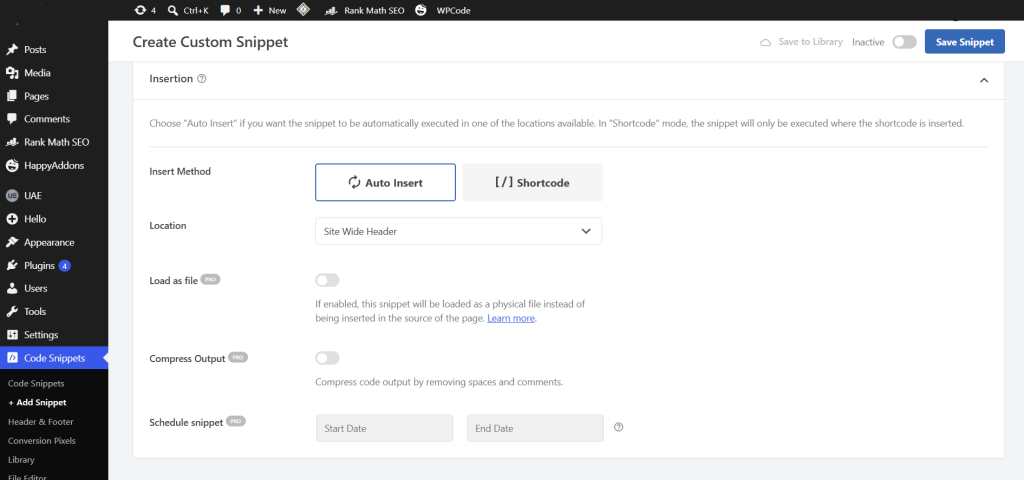Click the Posts pin icon in sidebar
The height and width of the screenshot is (480, 1024).
pos(12,50)
